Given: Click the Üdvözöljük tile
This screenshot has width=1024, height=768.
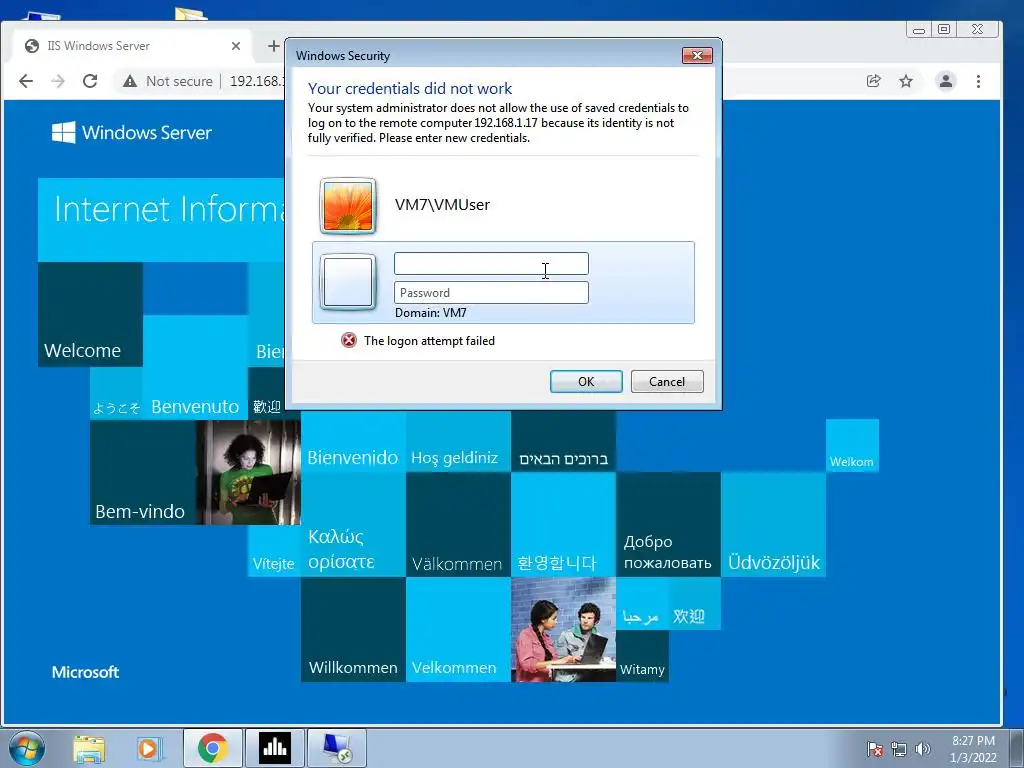Looking at the screenshot, I should tap(773, 524).
